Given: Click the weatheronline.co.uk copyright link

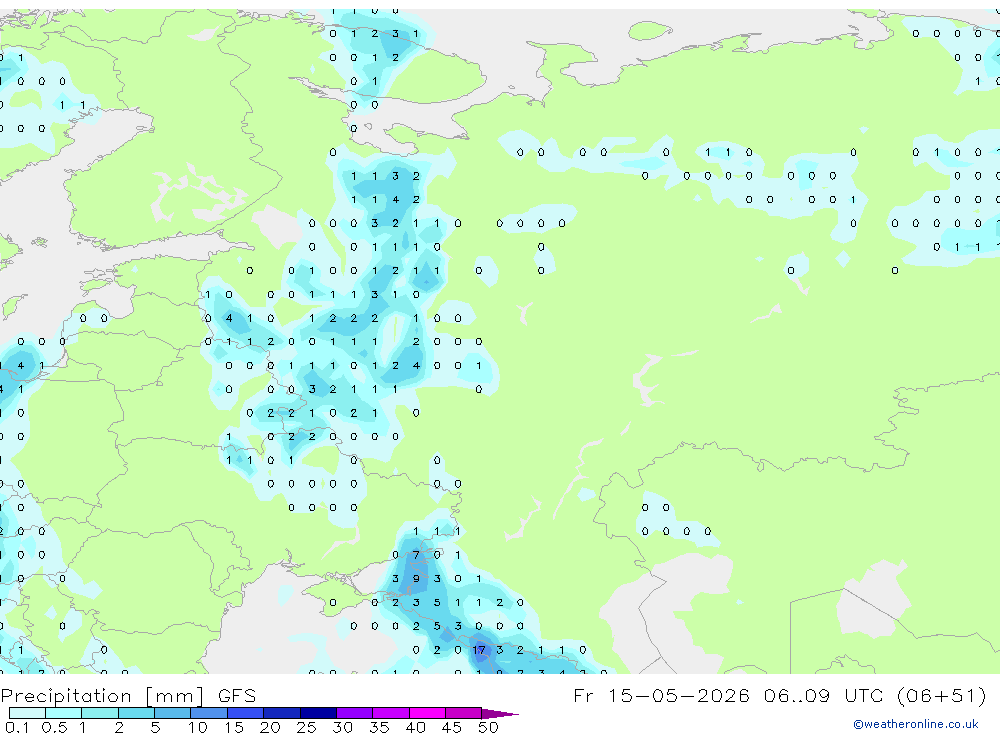Looking at the screenshot, I should 916,724.
